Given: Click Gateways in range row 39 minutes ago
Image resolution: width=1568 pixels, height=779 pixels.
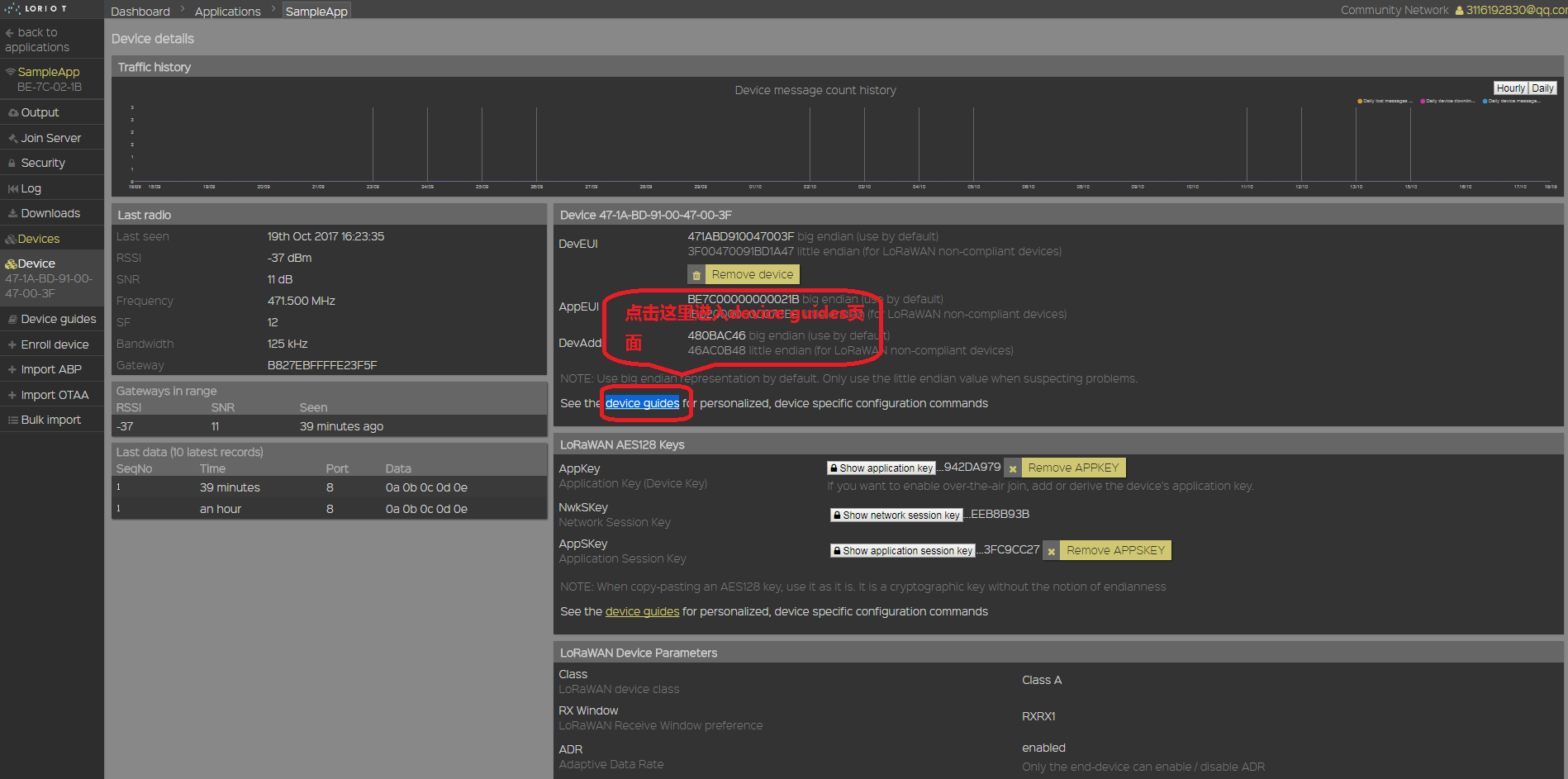Looking at the screenshot, I should 330,426.
